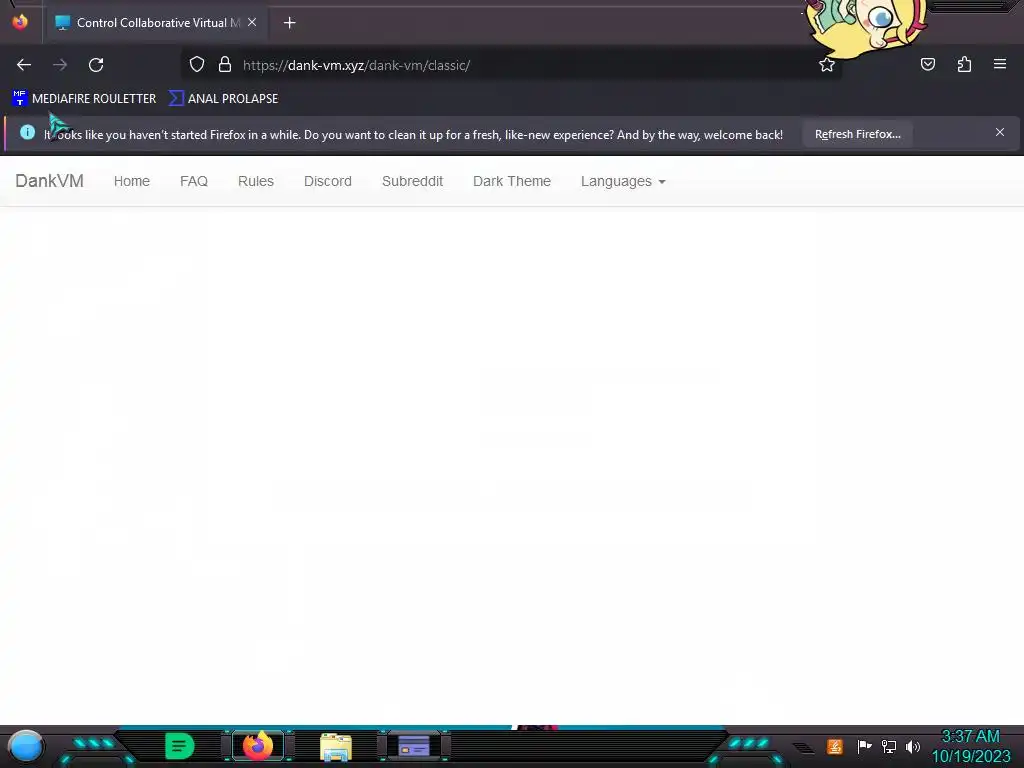Open the green notes app on taskbar

point(180,746)
